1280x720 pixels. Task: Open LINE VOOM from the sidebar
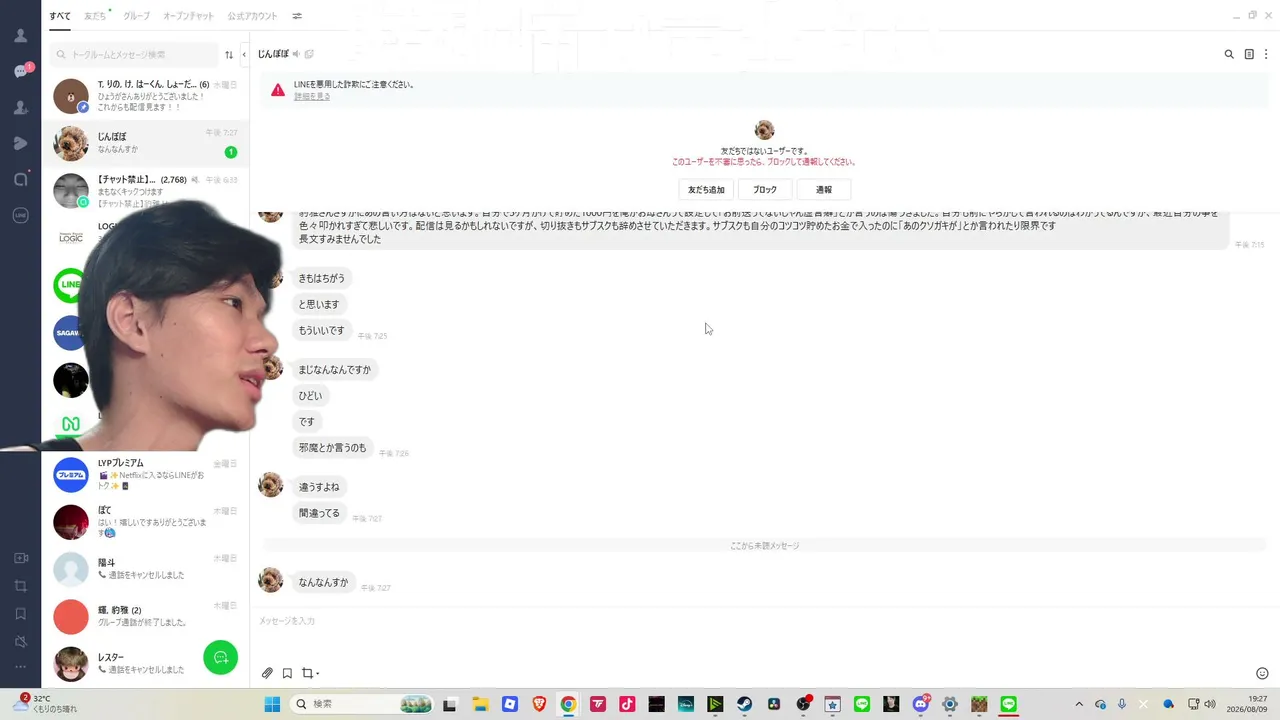tap(20, 143)
